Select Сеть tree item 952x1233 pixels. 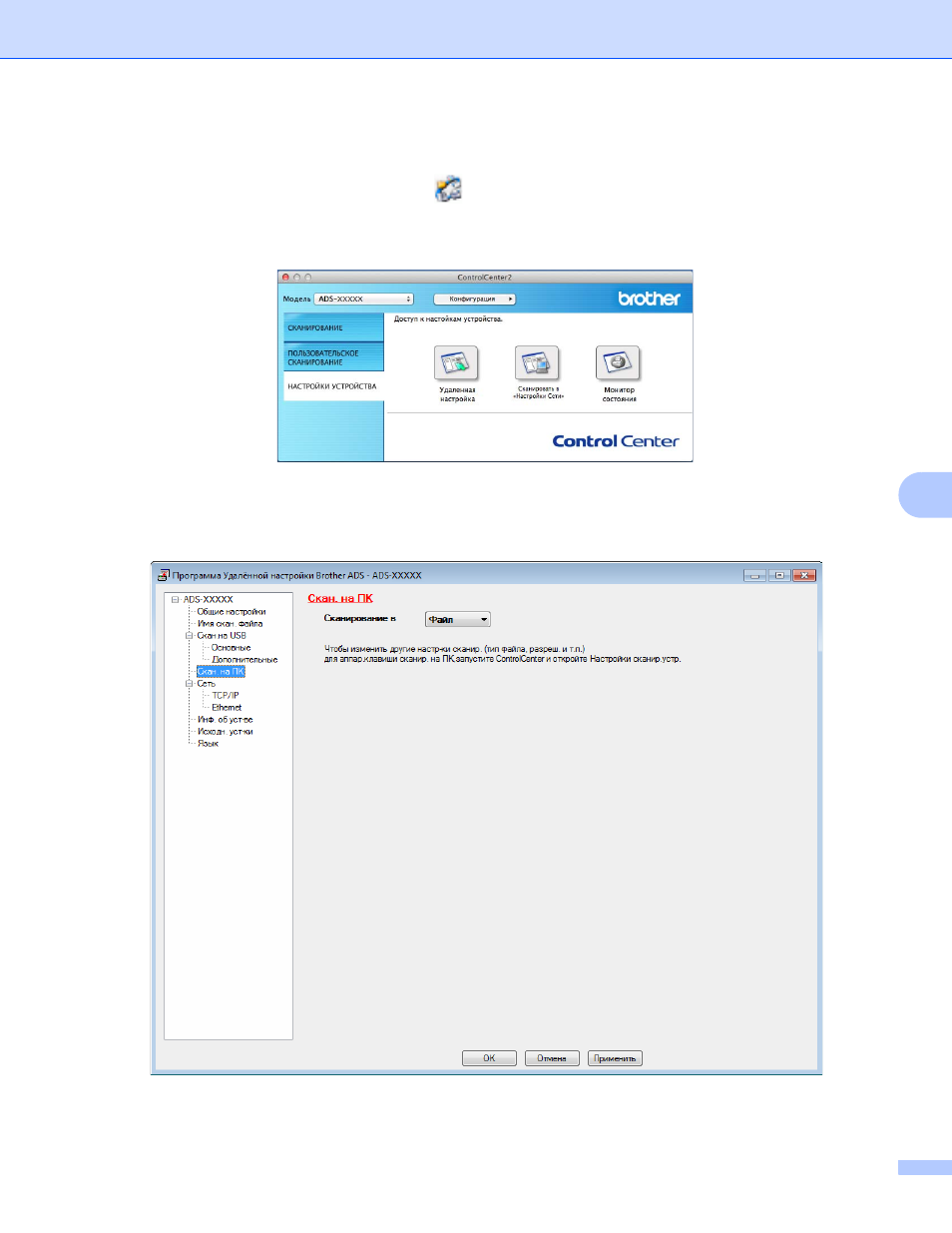pyautogui.click(x=206, y=684)
